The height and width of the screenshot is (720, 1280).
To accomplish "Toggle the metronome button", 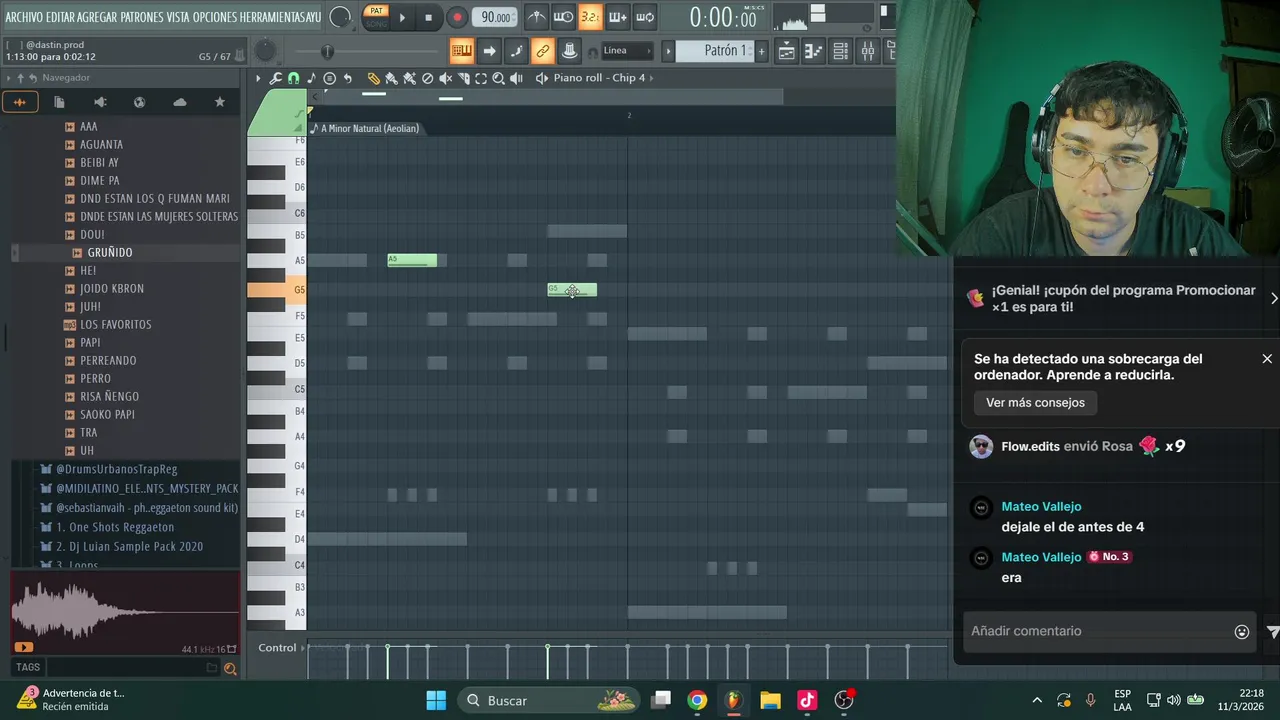I will coord(537,17).
